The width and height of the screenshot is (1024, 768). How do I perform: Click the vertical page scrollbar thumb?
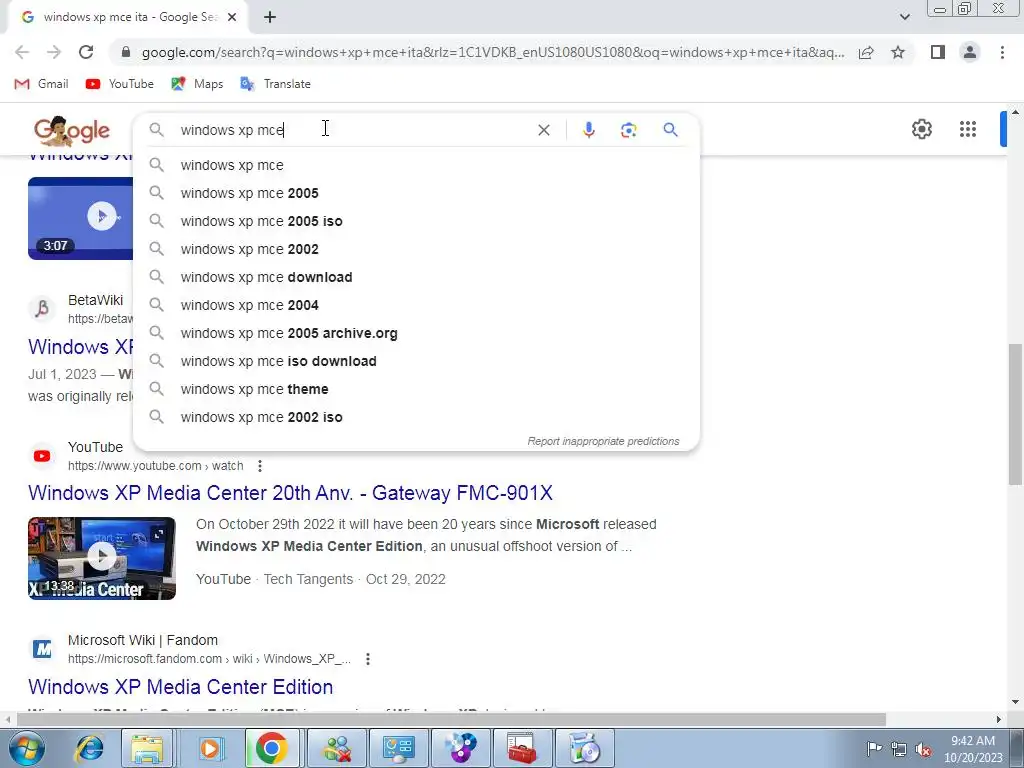click(x=1015, y=414)
